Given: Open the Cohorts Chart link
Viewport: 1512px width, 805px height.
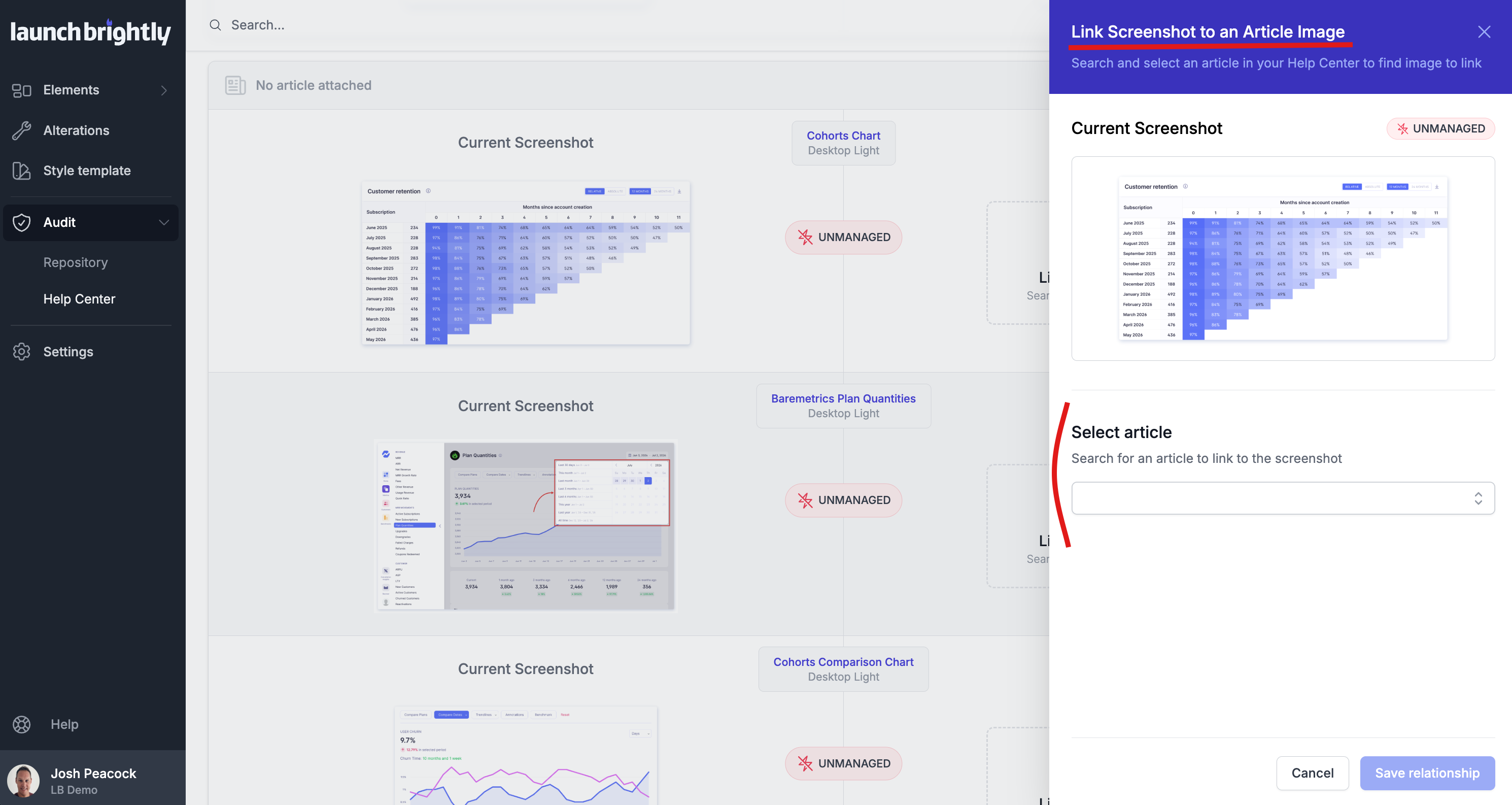Looking at the screenshot, I should [x=843, y=136].
